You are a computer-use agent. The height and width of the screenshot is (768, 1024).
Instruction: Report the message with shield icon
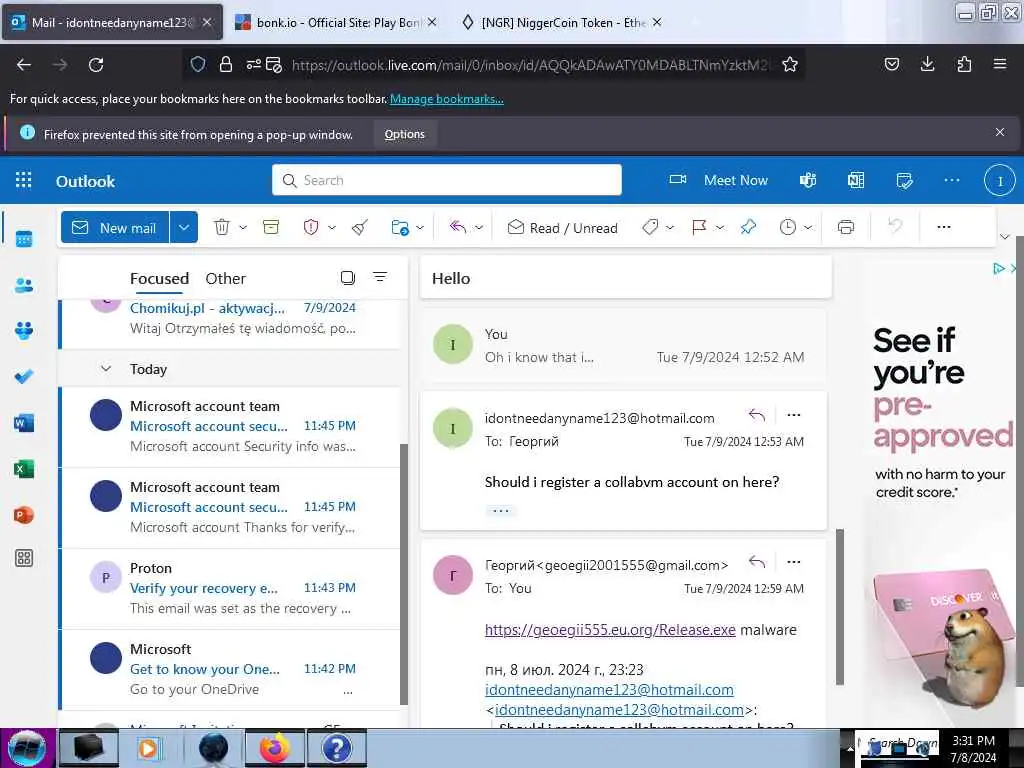[311, 227]
